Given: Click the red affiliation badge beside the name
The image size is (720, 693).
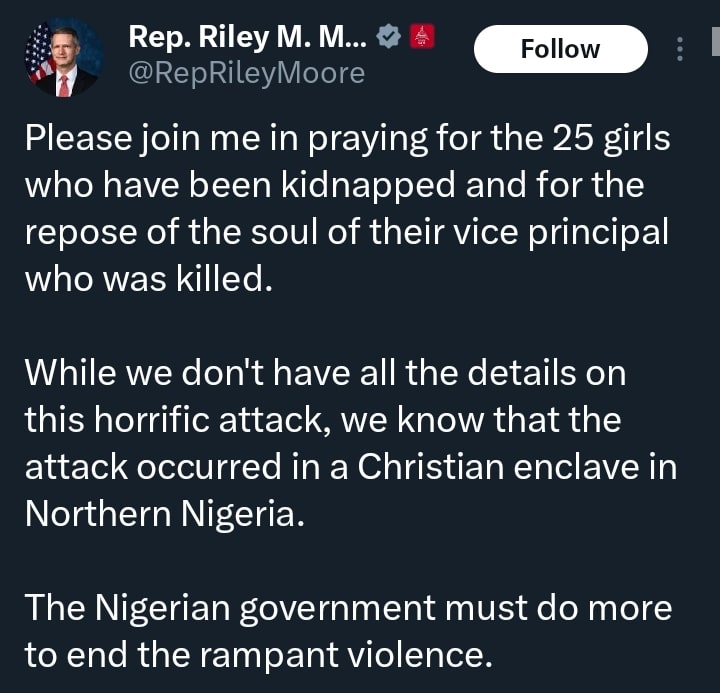Looking at the screenshot, I should pos(422,38).
